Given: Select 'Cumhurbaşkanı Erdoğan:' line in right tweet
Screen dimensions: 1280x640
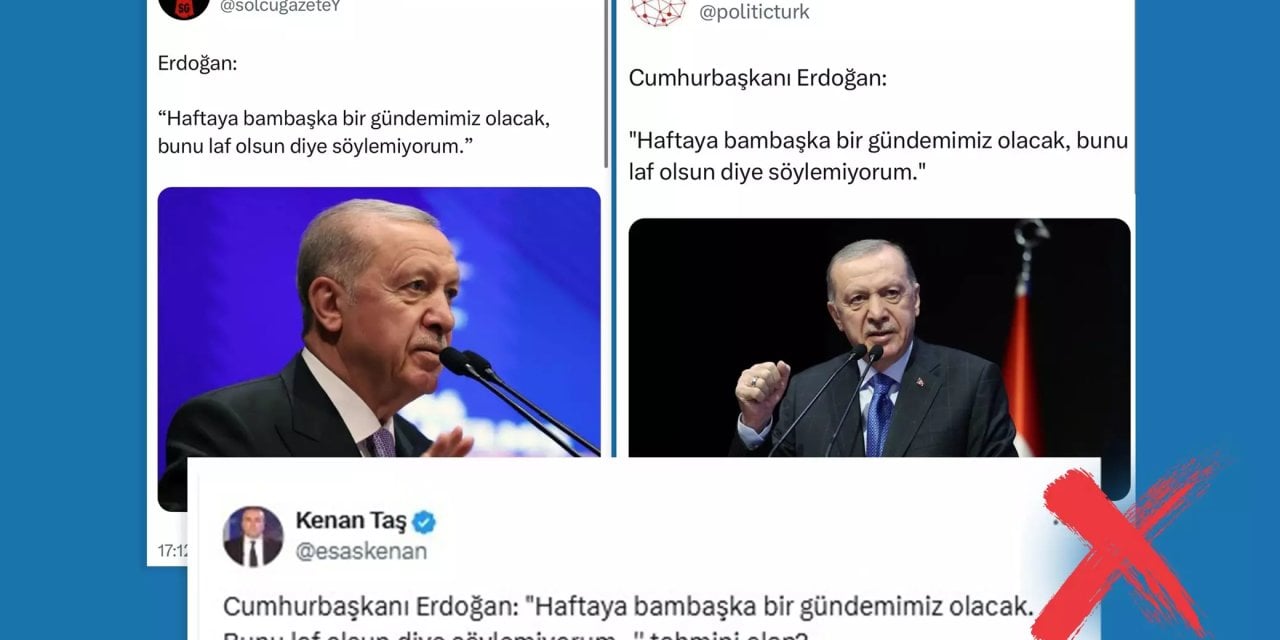Looking at the screenshot, I should [757, 78].
